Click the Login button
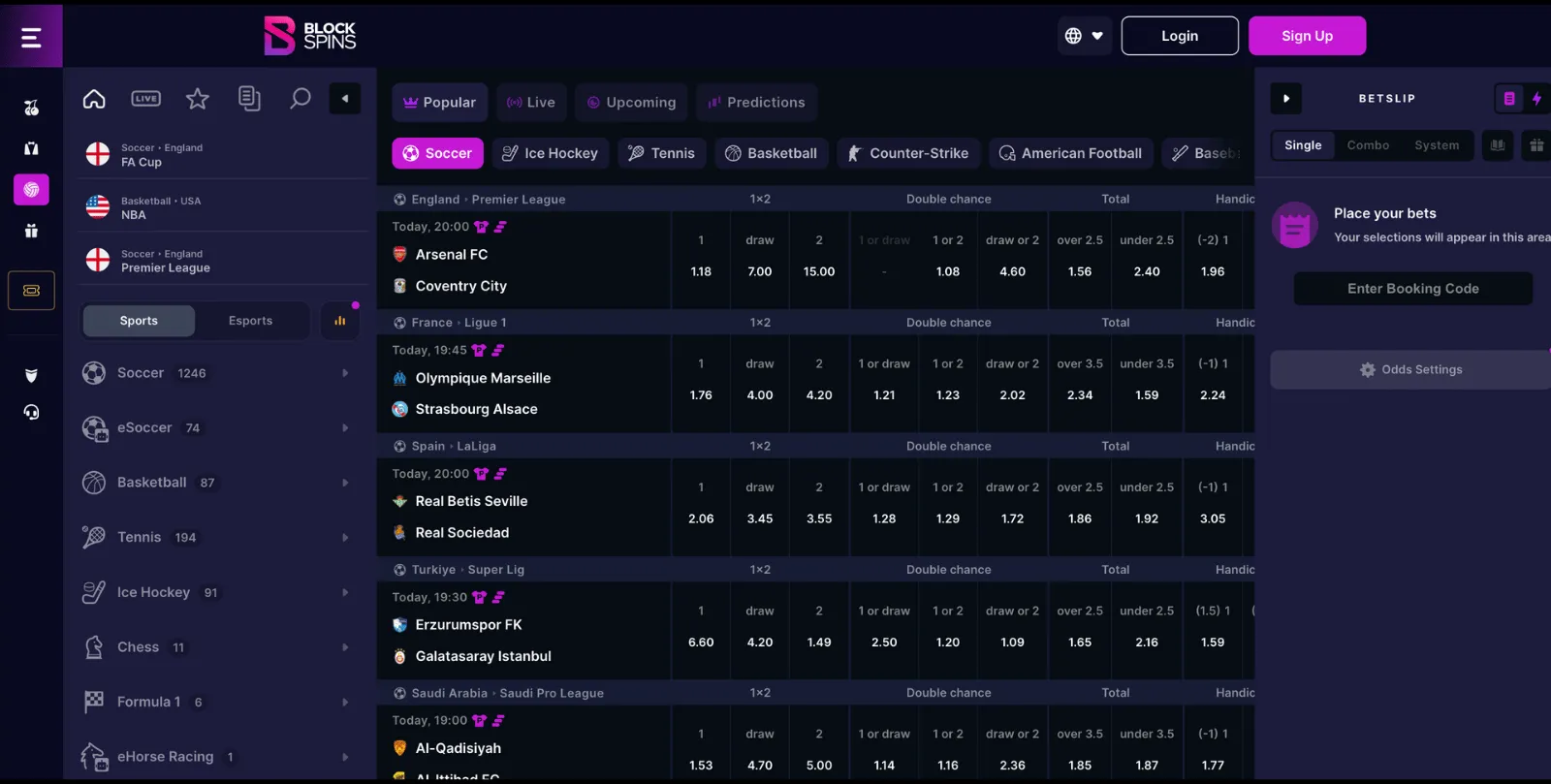Image resolution: width=1551 pixels, height=784 pixels. point(1180,36)
